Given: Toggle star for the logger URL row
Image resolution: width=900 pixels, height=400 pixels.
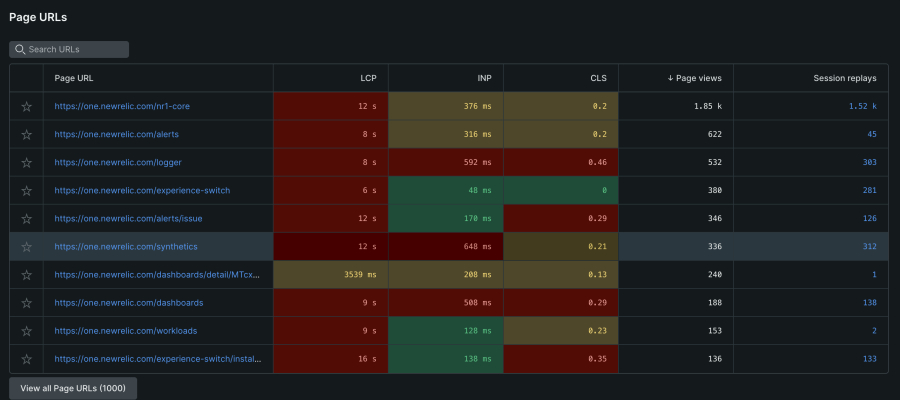Looking at the screenshot, I should point(26,162).
